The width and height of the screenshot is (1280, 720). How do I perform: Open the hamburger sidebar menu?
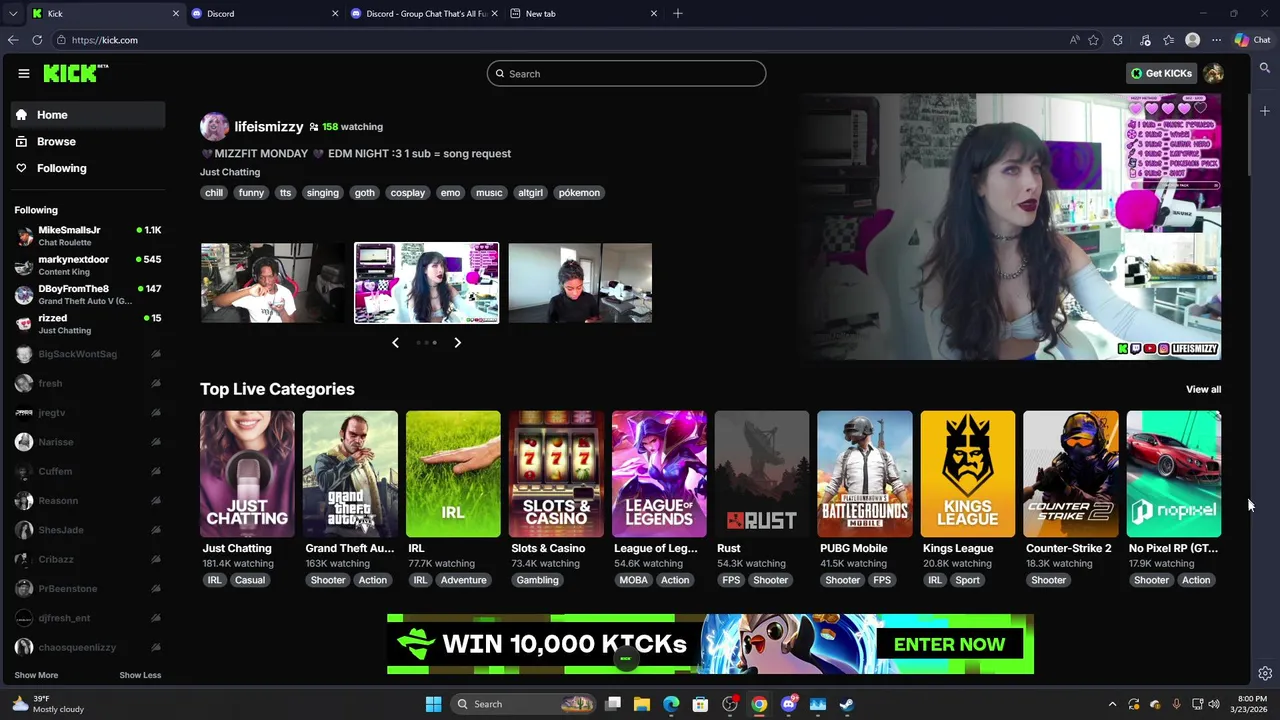click(x=24, y=73)
